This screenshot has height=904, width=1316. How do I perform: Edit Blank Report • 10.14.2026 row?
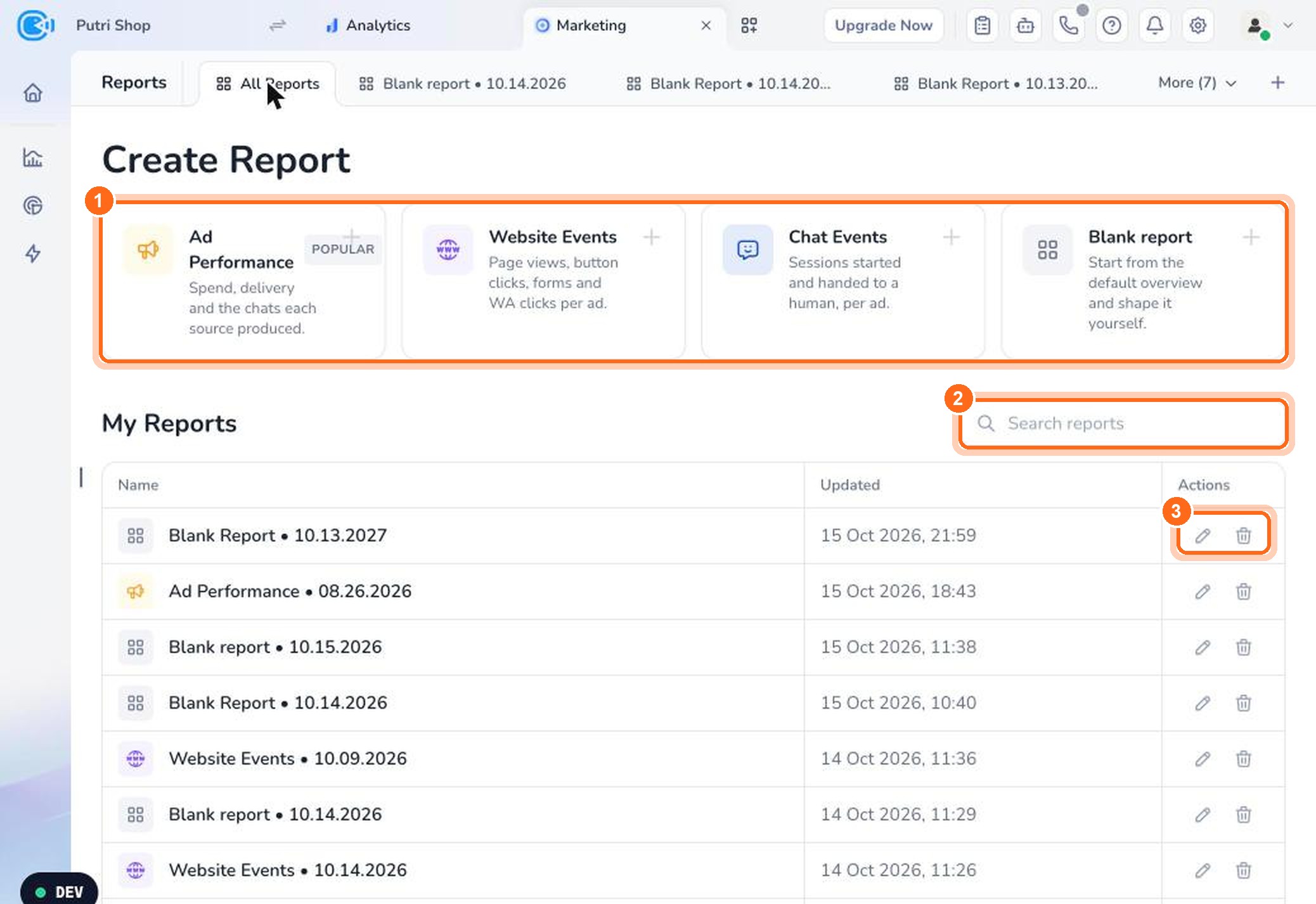(x=1203, y=703)
